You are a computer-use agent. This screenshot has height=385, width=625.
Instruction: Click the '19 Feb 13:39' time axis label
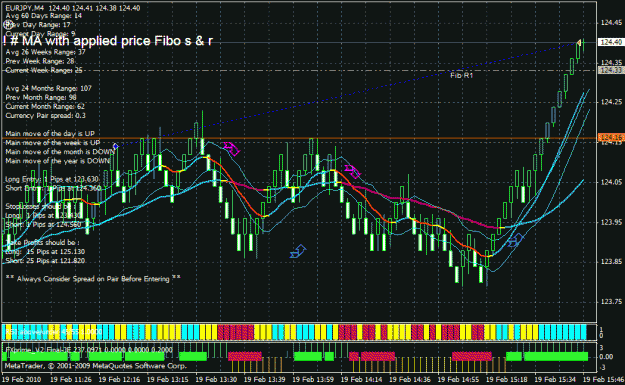265,379
